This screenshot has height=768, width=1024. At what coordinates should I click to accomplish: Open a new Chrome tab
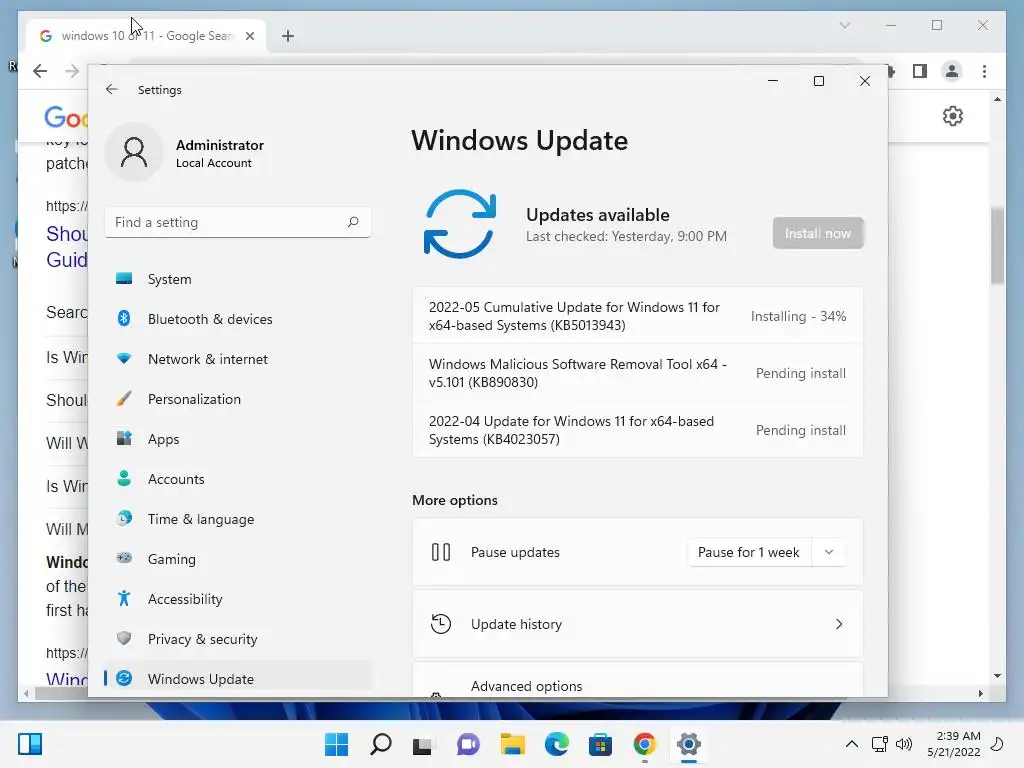pyautogui.click(x=288, y=36)
